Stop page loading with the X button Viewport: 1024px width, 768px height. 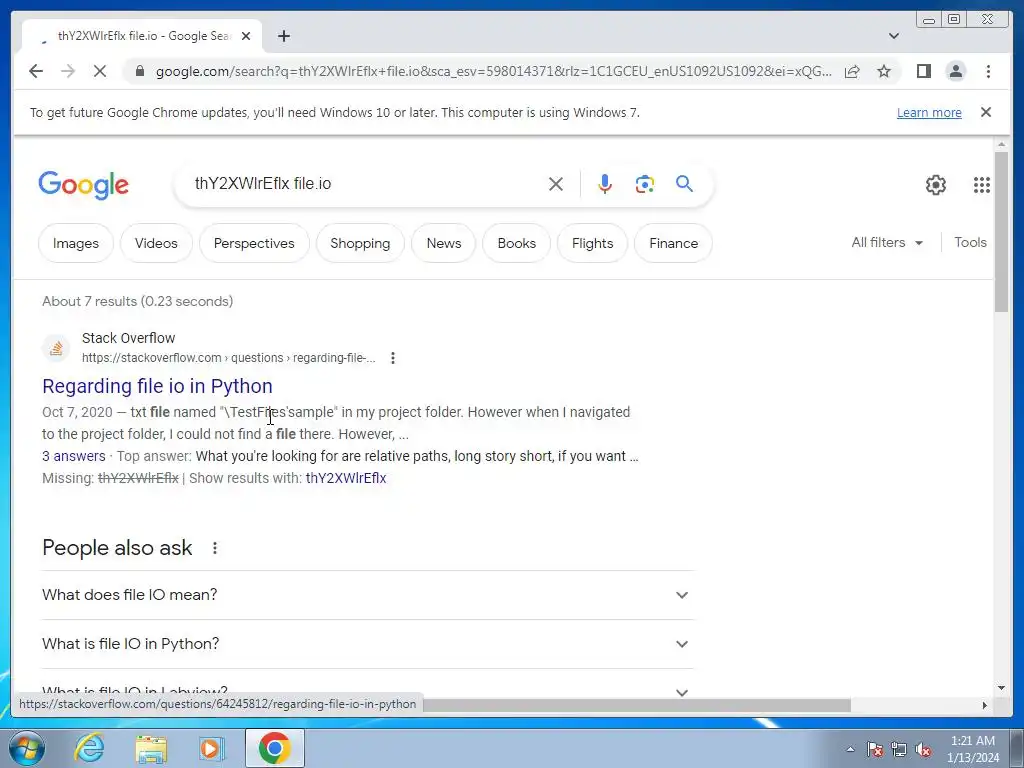(100, 71)
